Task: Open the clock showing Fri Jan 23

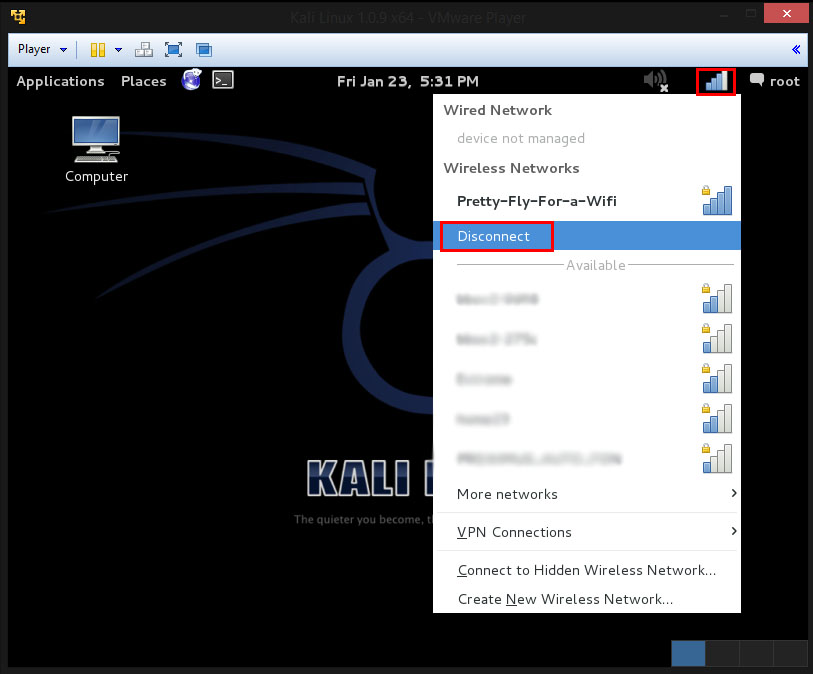Action: (408, 81)
